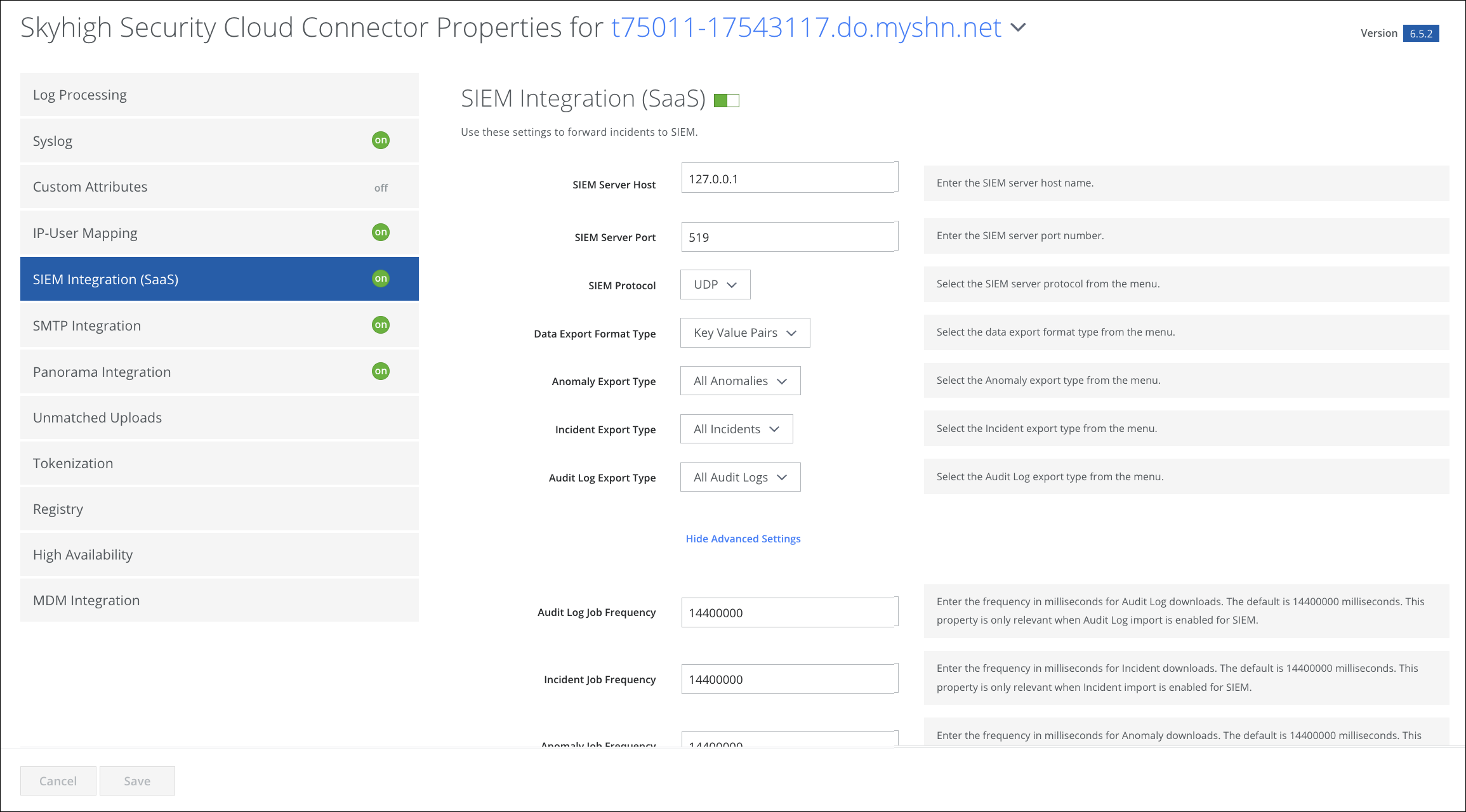This screenshot has width=1466, height=812.
Task: Click into the SIEM Server Host field
Action: click(789, 179)
